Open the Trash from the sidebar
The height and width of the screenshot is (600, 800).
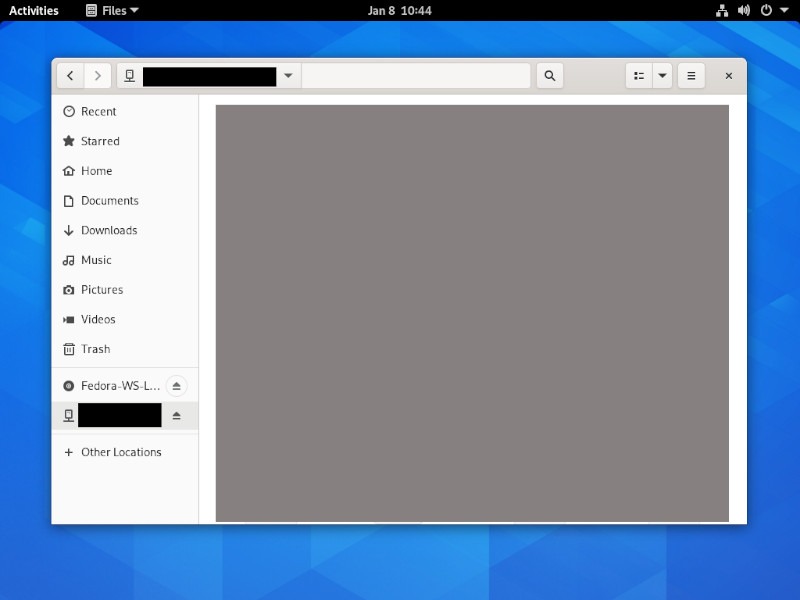coord(95,349)
